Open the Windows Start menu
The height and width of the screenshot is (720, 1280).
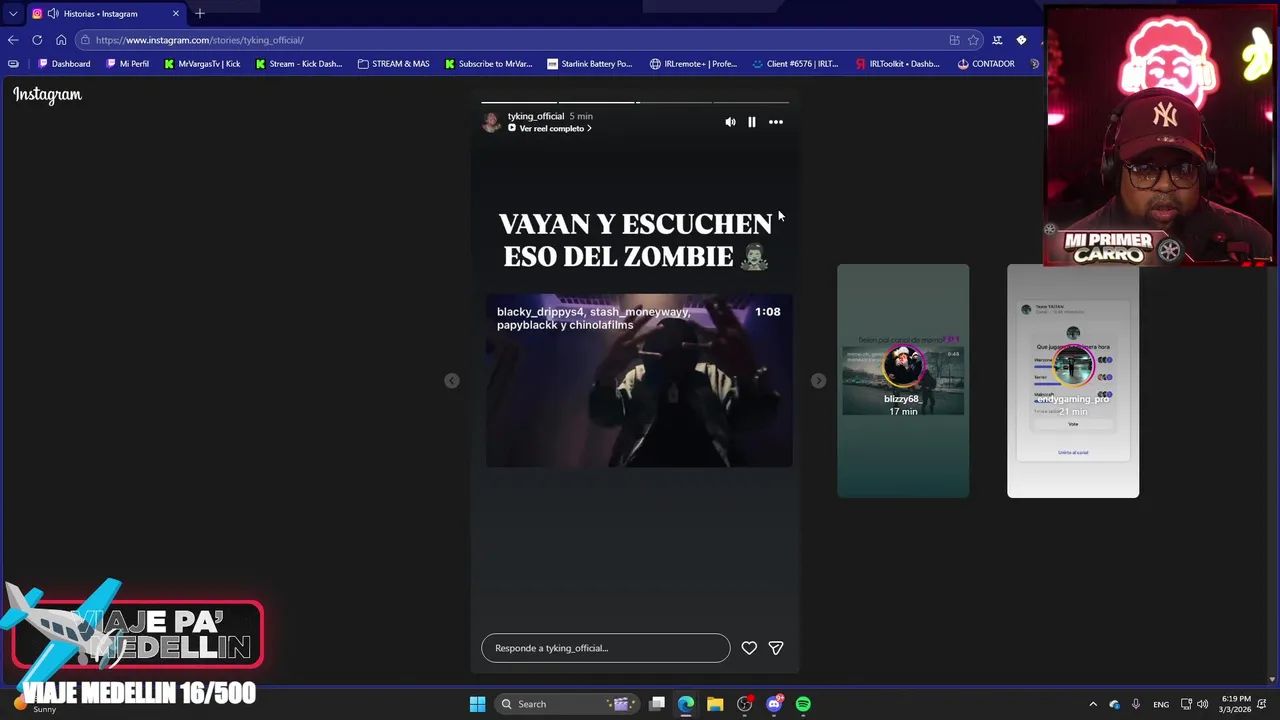pyautogui.click(x=477, y=704)
